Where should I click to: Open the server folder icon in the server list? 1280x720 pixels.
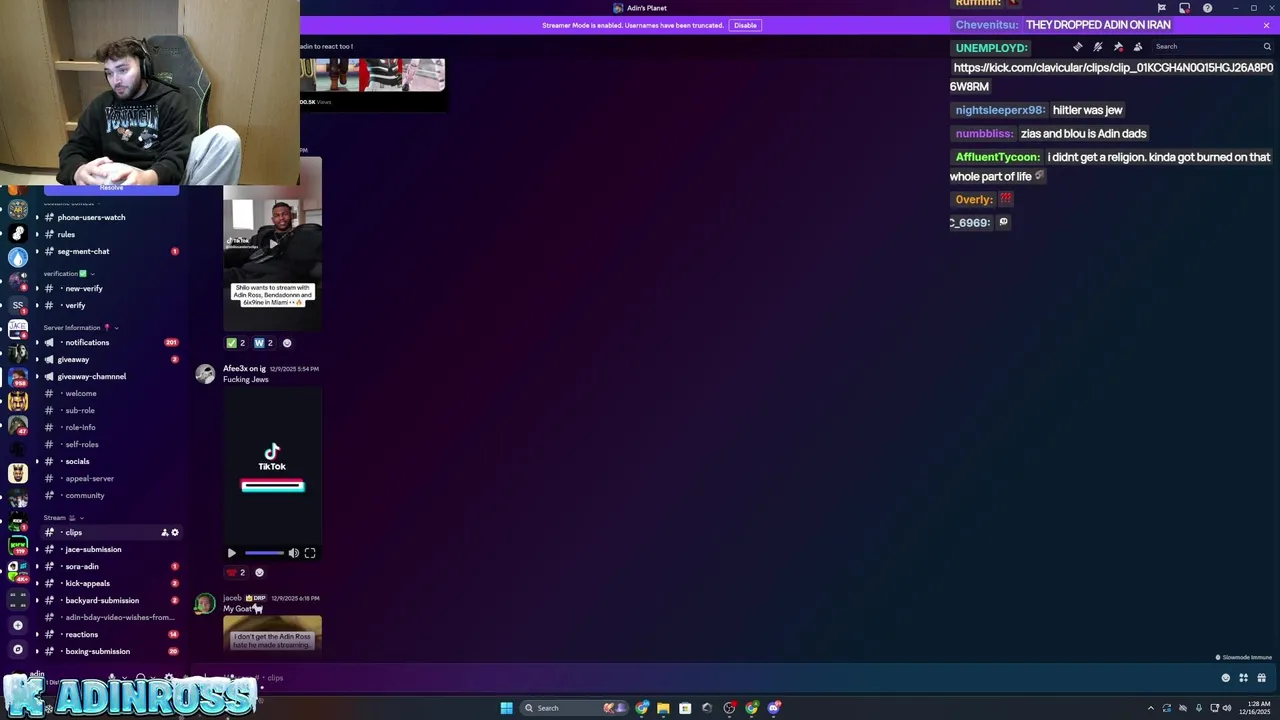tap(17, 598)
